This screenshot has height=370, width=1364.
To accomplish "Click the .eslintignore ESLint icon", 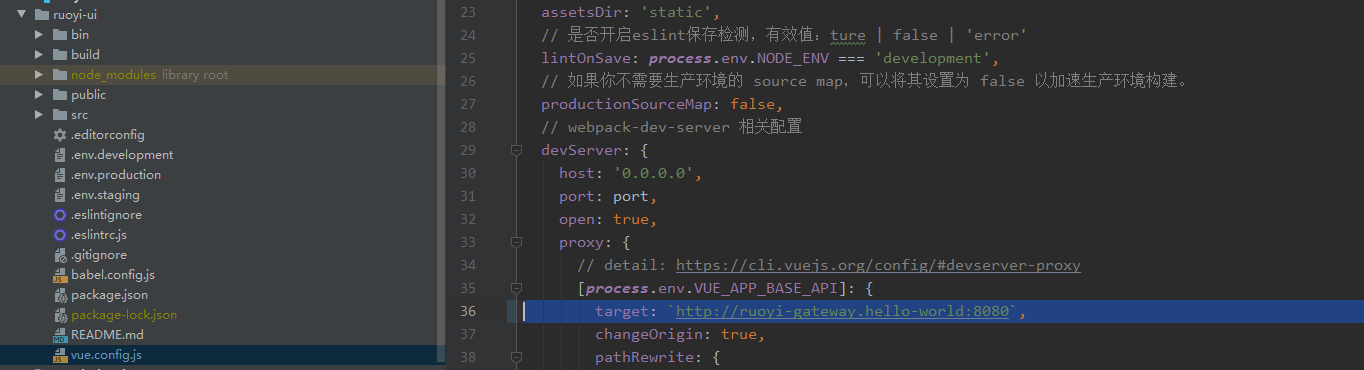I will [60, 215].
